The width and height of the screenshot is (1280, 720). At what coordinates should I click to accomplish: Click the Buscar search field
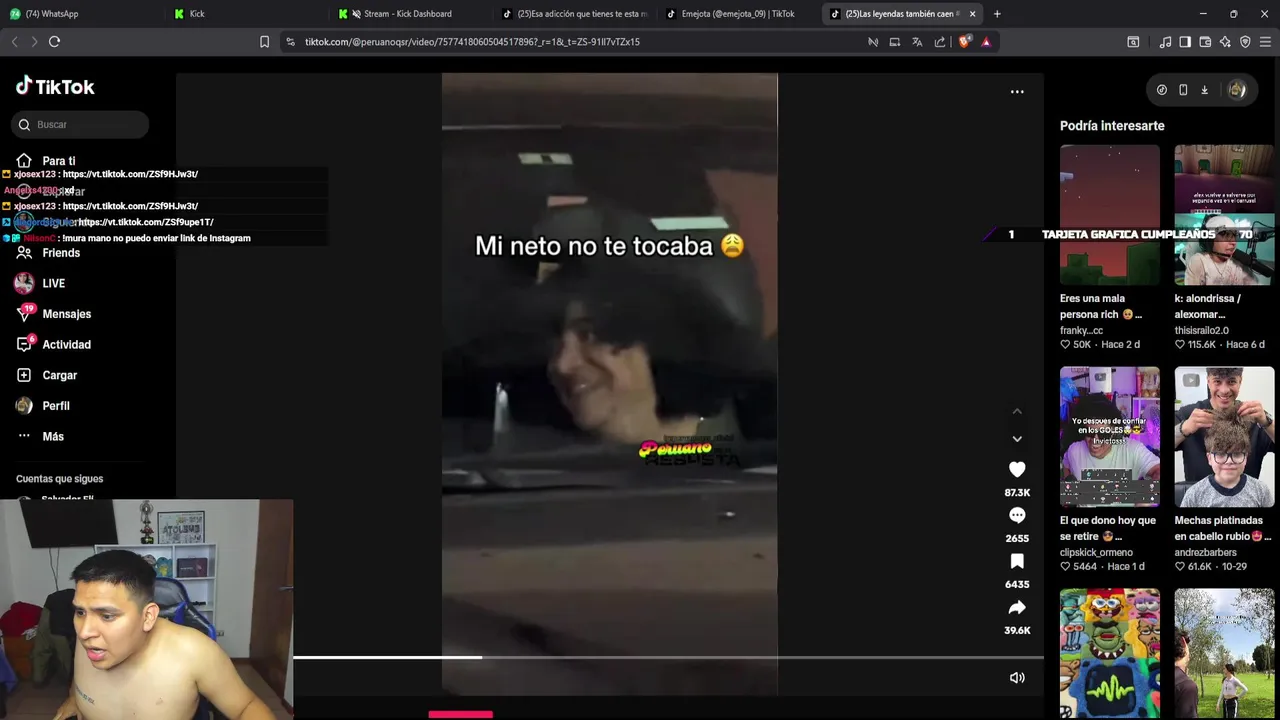tap(81, 124)
